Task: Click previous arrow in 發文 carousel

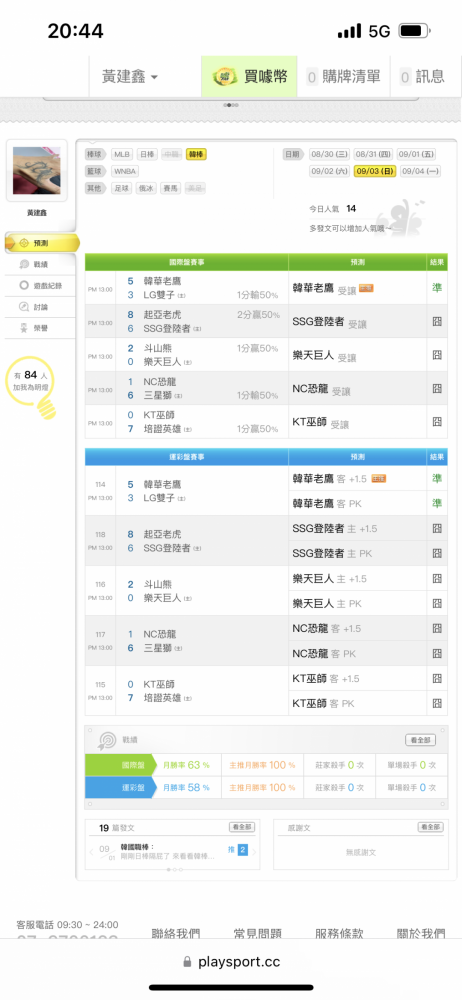Action: (x=91, y=849)
